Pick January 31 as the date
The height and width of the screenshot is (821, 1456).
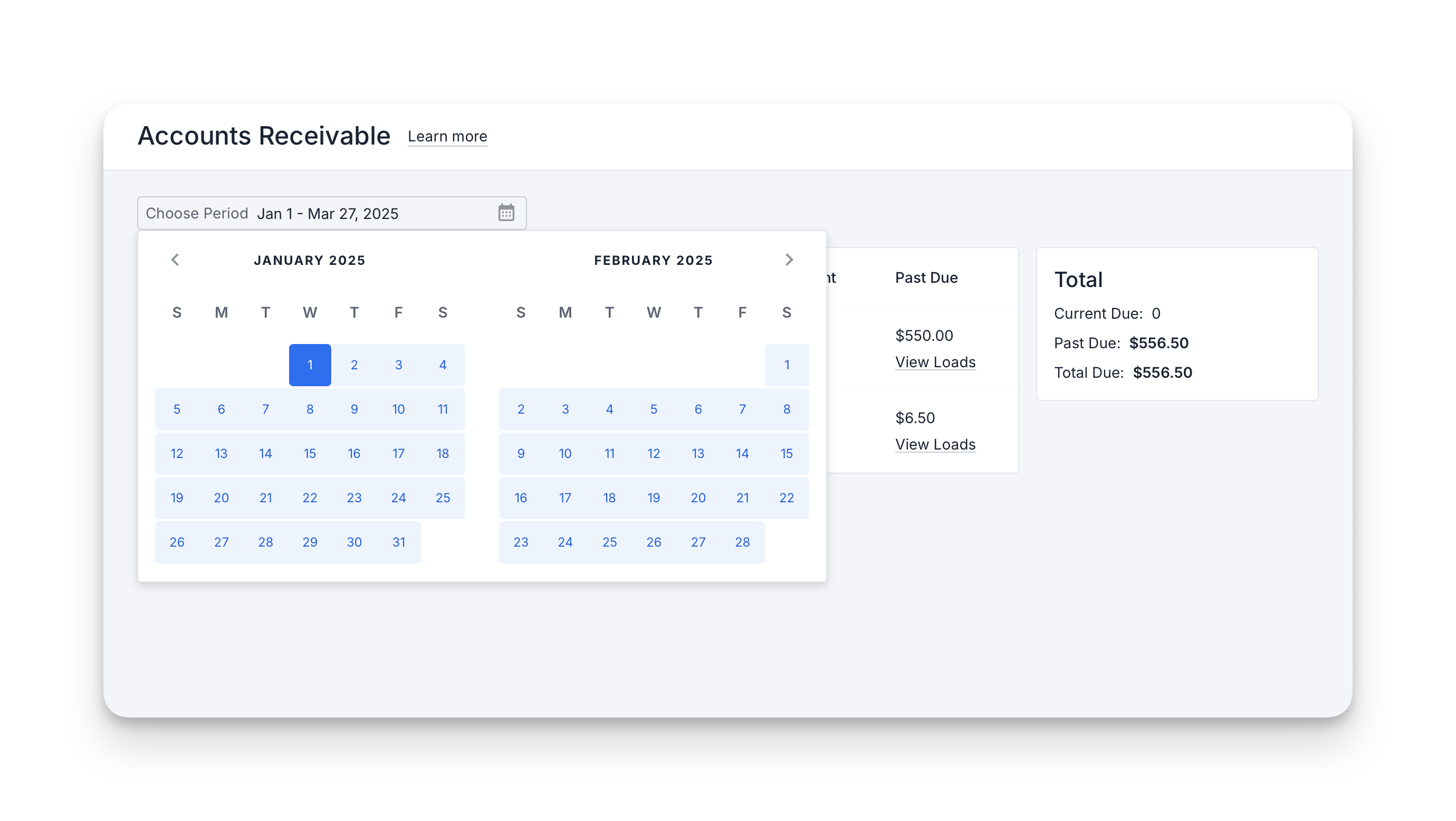[398, 542]
